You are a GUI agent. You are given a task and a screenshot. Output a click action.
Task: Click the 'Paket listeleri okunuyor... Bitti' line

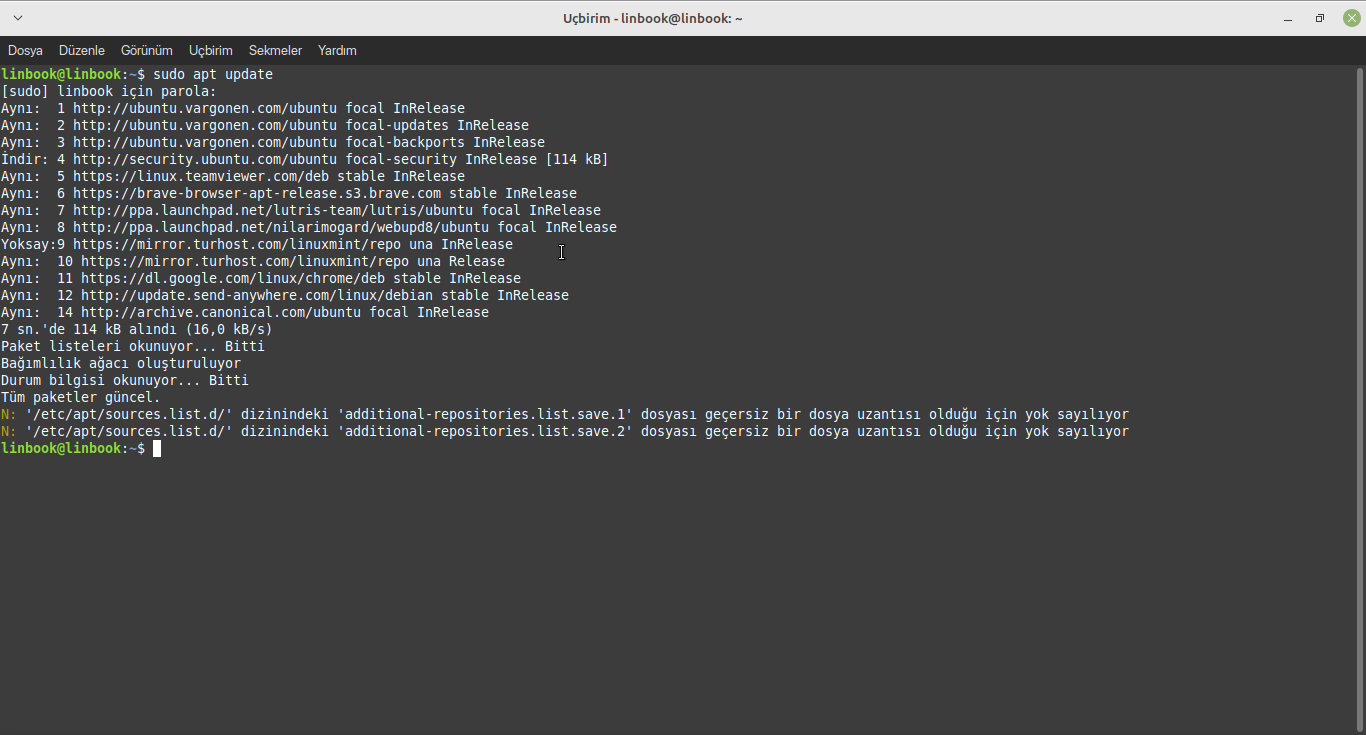[x=133, y=347]
